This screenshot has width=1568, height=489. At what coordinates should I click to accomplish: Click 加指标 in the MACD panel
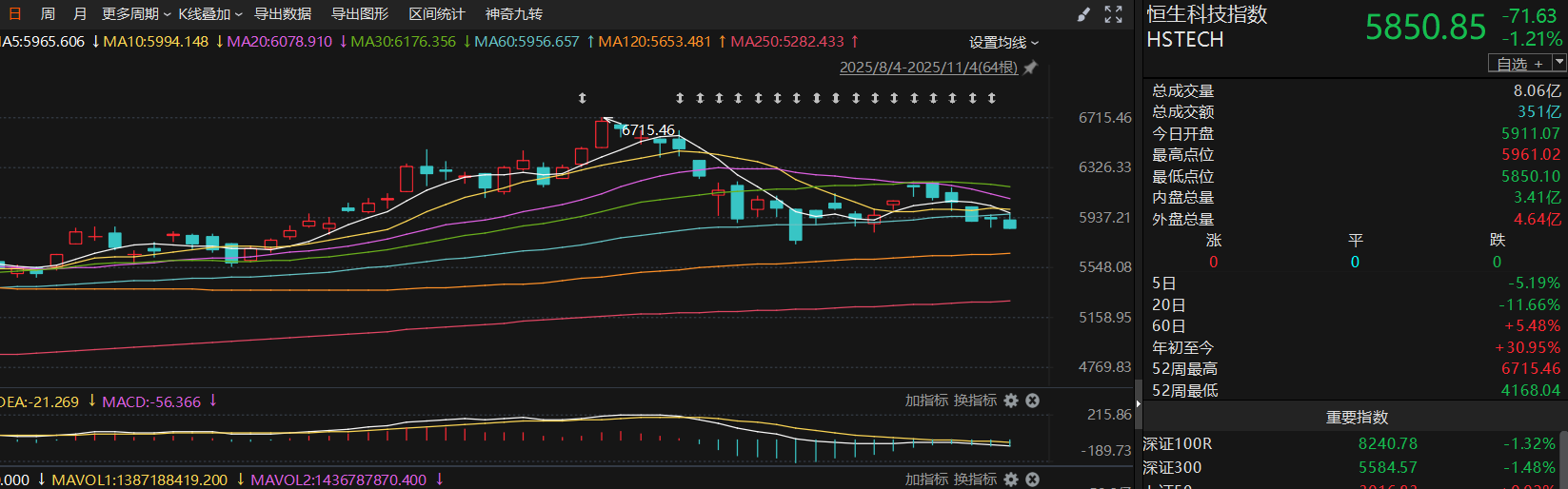point(926,401)
